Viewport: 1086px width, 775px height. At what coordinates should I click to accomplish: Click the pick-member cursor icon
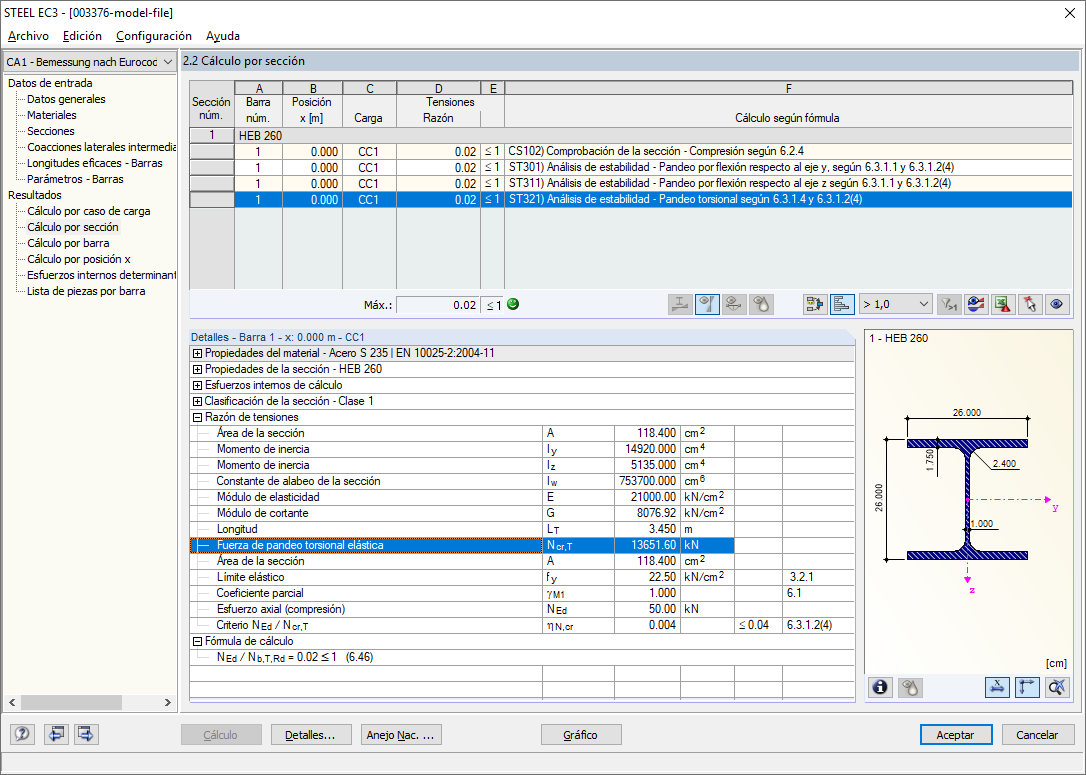1029,304
